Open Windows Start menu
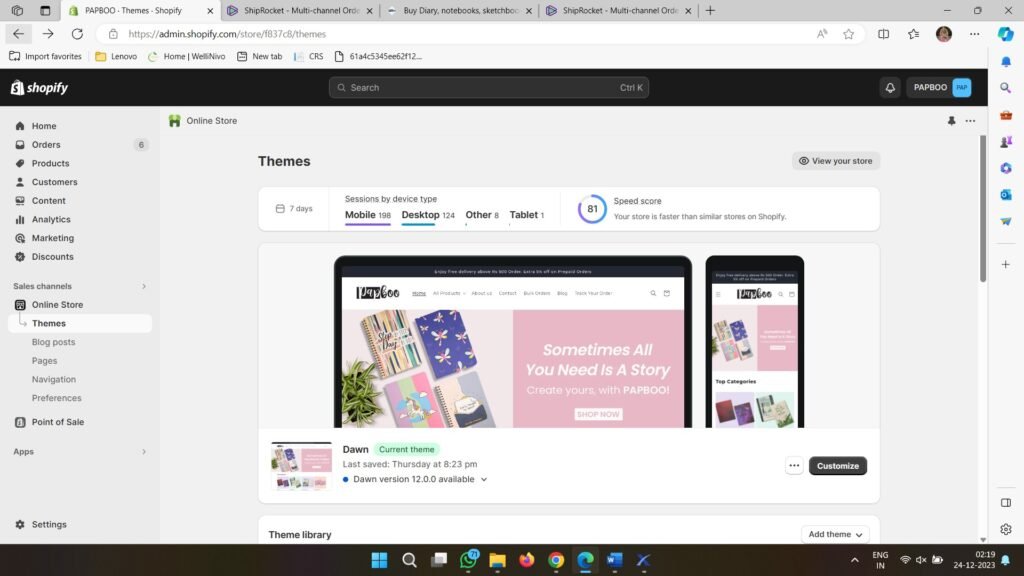This screenshot has width=1024, height=576. (379, 560)
